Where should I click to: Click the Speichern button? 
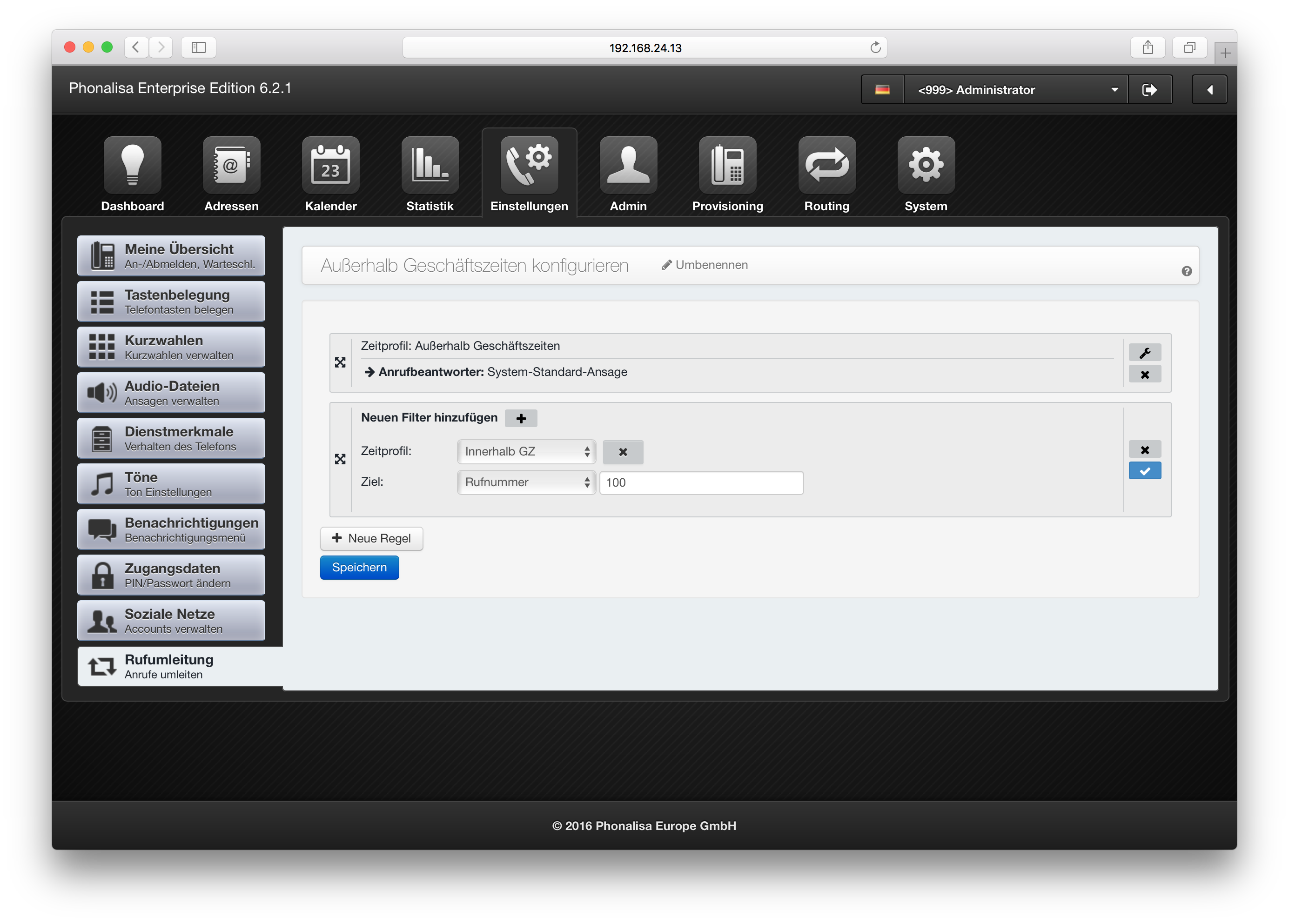click(x=359, y=568)
